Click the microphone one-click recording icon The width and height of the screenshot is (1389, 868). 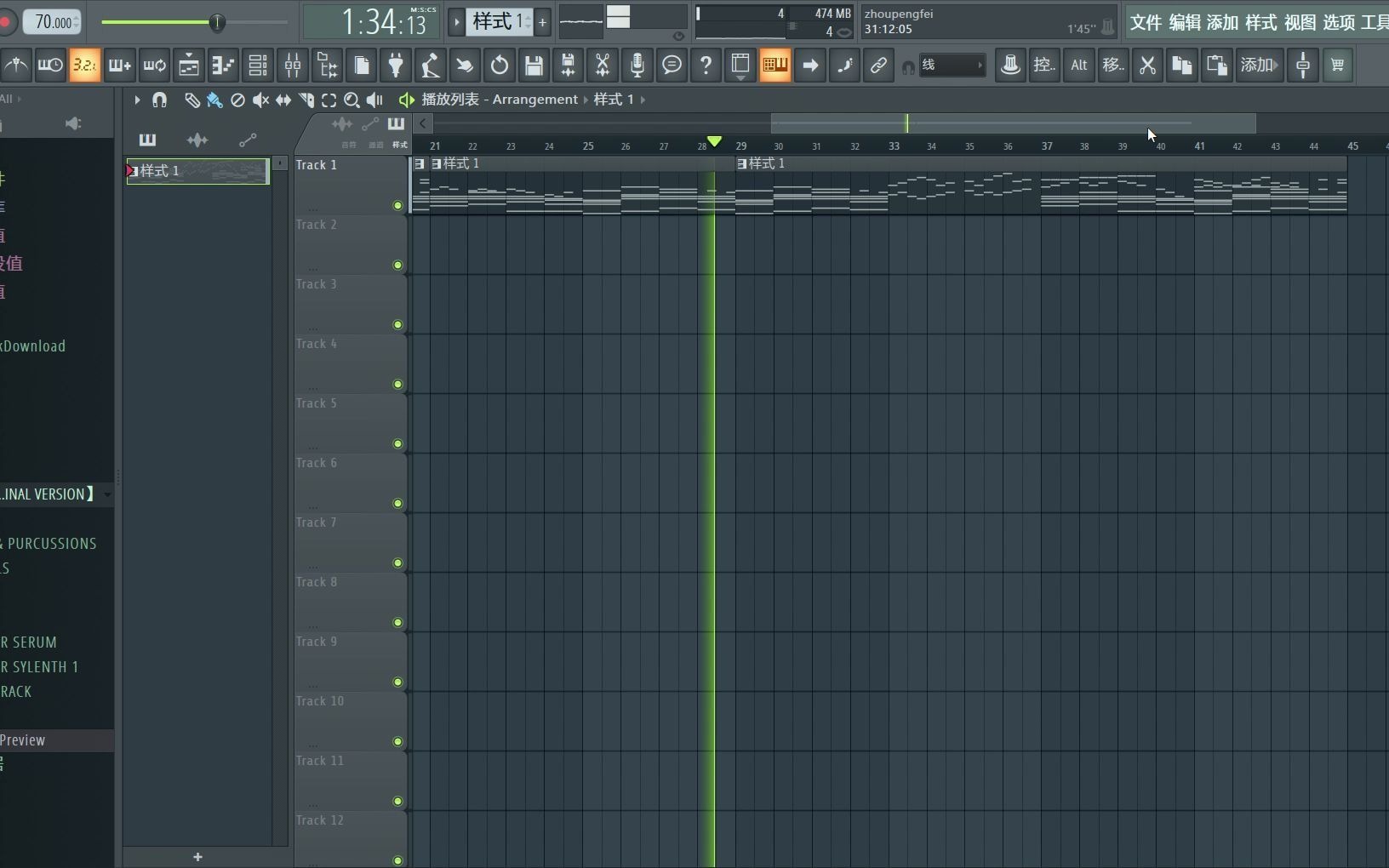coord(637,65)
